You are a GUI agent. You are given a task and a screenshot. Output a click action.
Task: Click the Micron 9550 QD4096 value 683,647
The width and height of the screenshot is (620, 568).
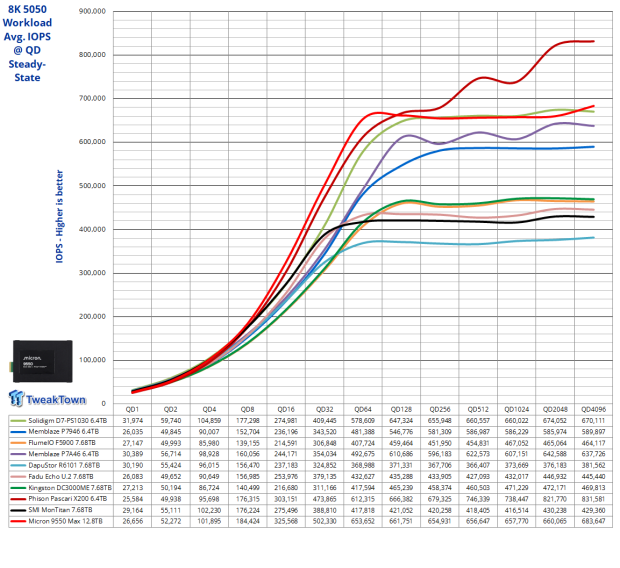click(x=594, y=521)
